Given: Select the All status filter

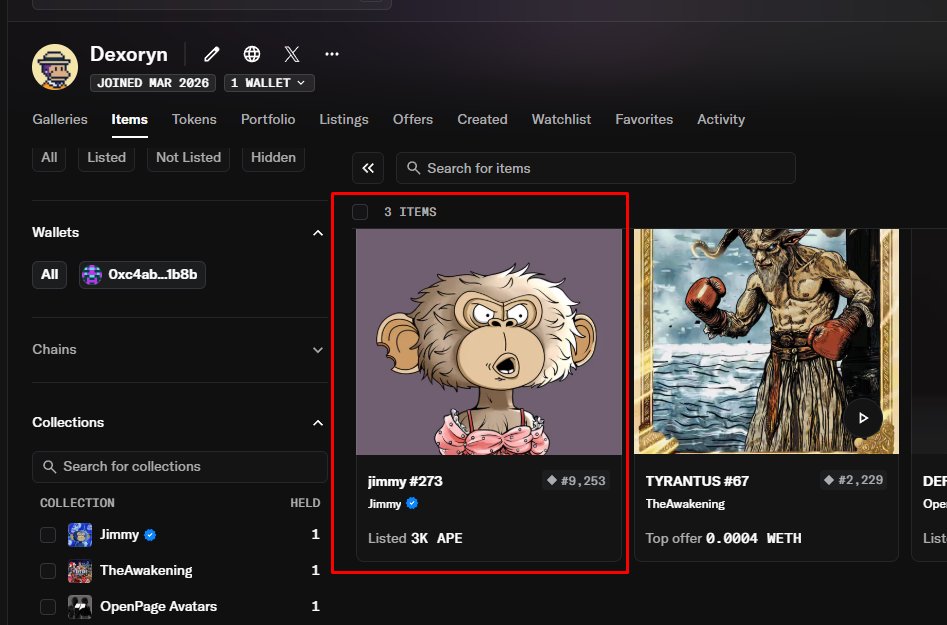Looking at the screenshot, I should pyautogui.click(x=49, y=158).
